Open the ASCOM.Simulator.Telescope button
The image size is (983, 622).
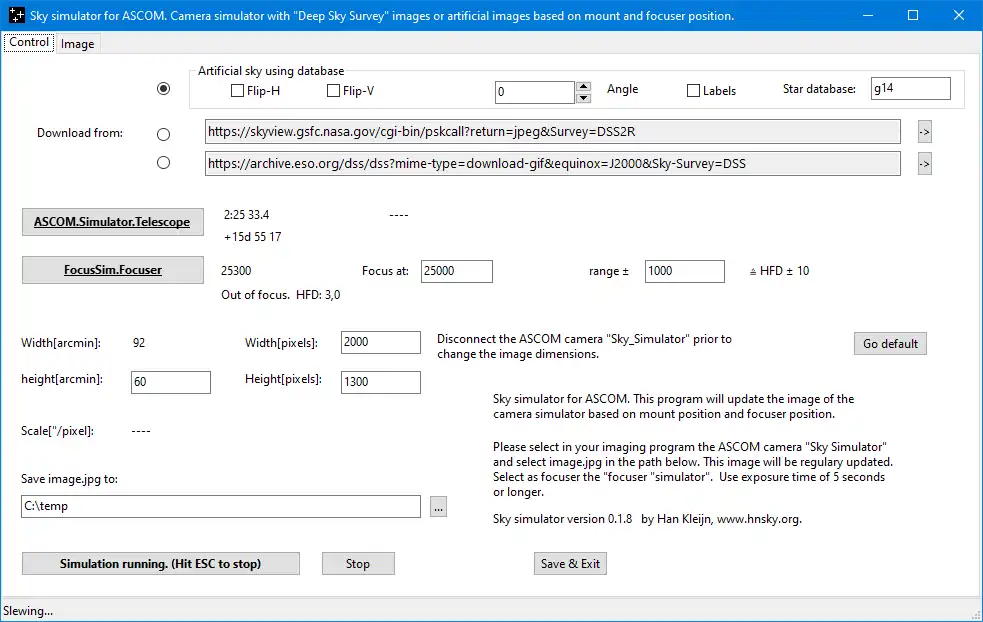113,222
